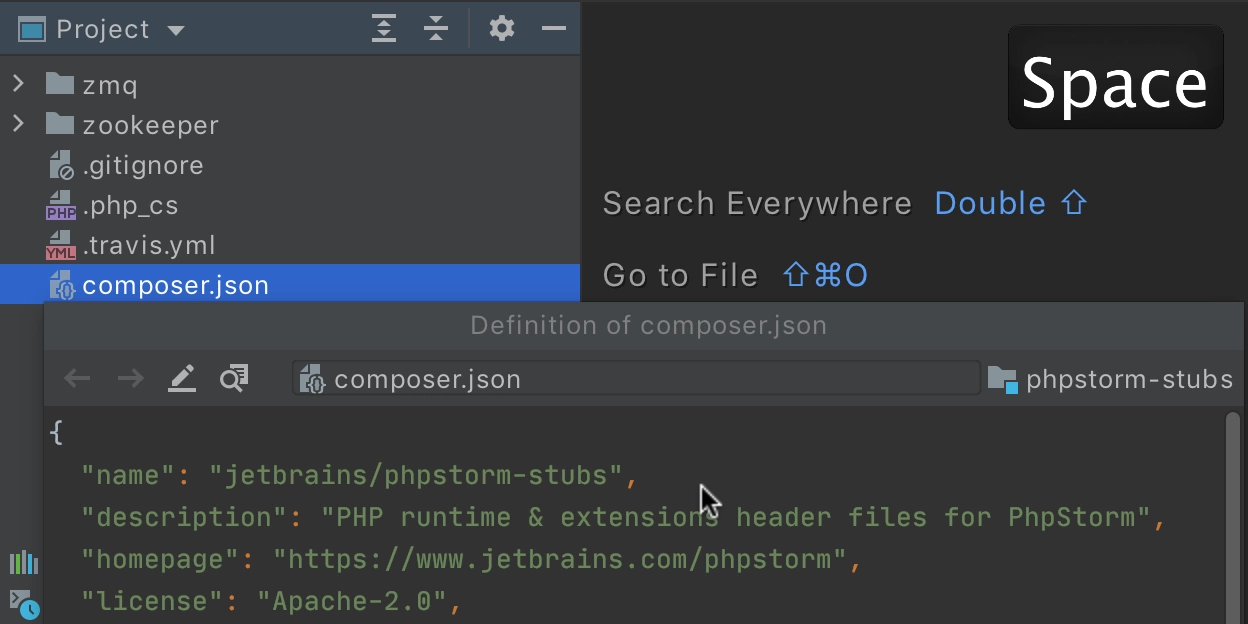This screenshot has height=624, width=1248.
Task: Click the PHP runtime description string
Action: tap(736, 517)
